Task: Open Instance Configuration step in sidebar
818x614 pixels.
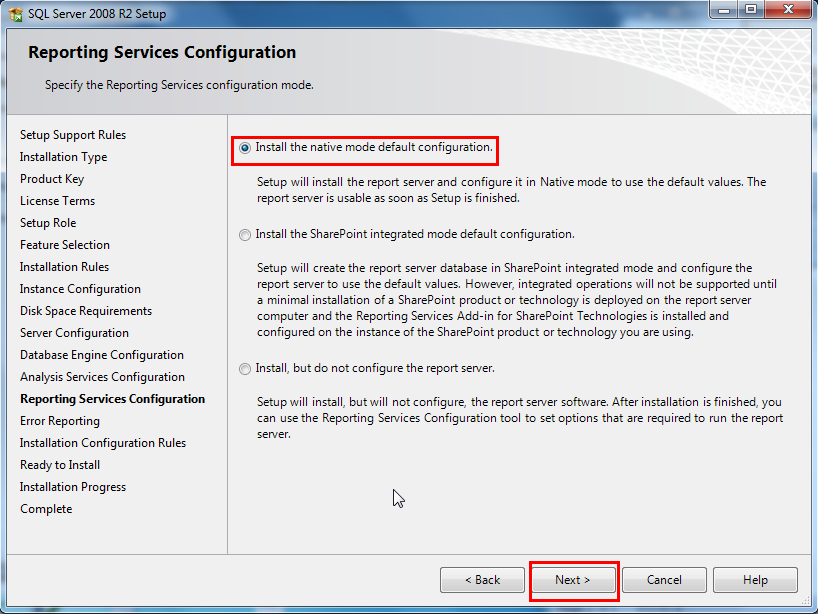Action: click(x=80, y=289)
